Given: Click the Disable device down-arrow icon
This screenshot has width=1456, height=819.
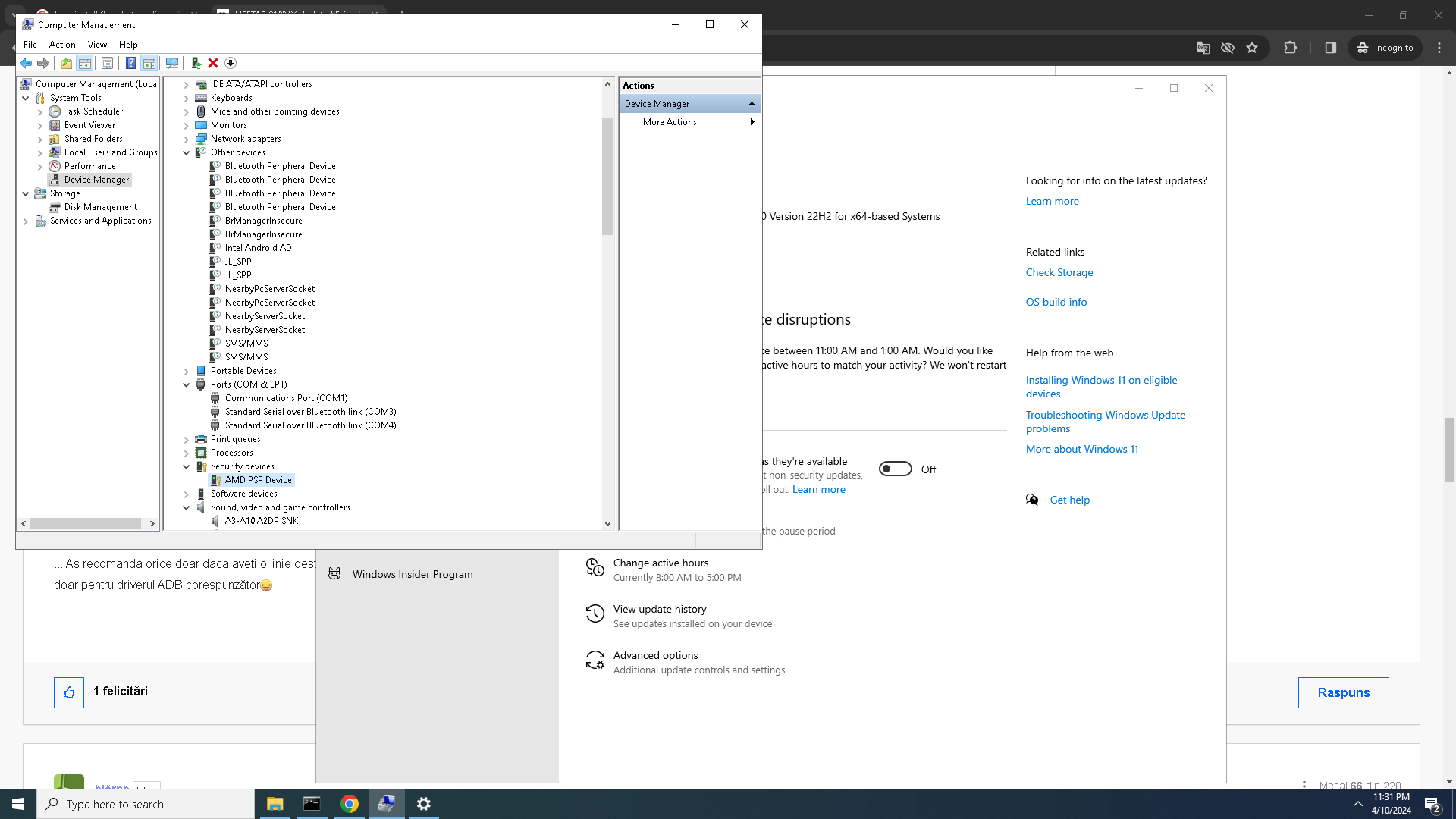Looking at the screenshot, I should point(231,63).
